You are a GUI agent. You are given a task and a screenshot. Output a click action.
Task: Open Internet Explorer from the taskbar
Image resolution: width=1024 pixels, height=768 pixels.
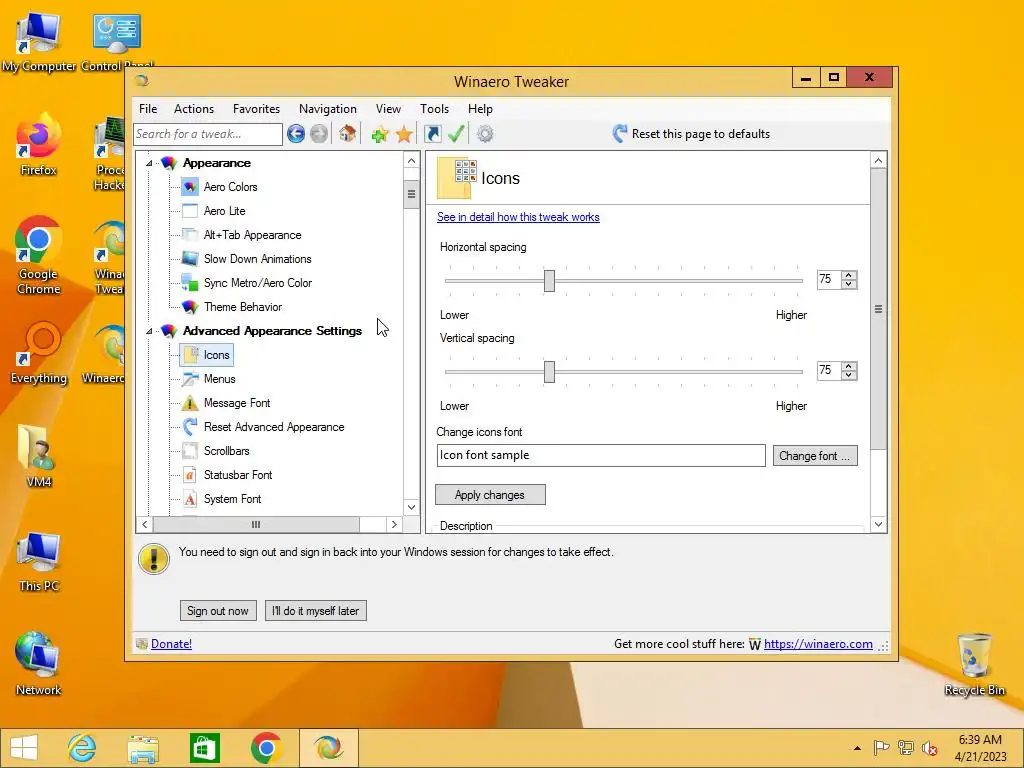click(x=82, y=748)
